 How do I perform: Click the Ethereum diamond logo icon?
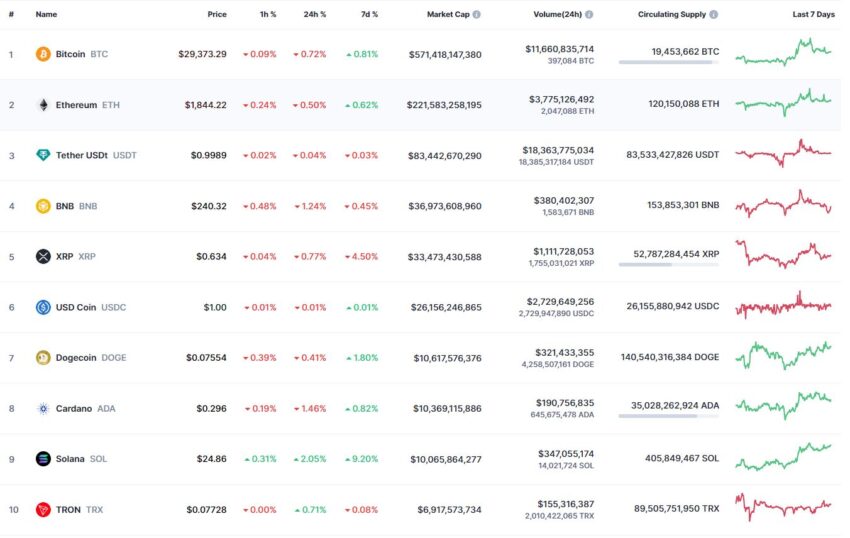(43, 105)
